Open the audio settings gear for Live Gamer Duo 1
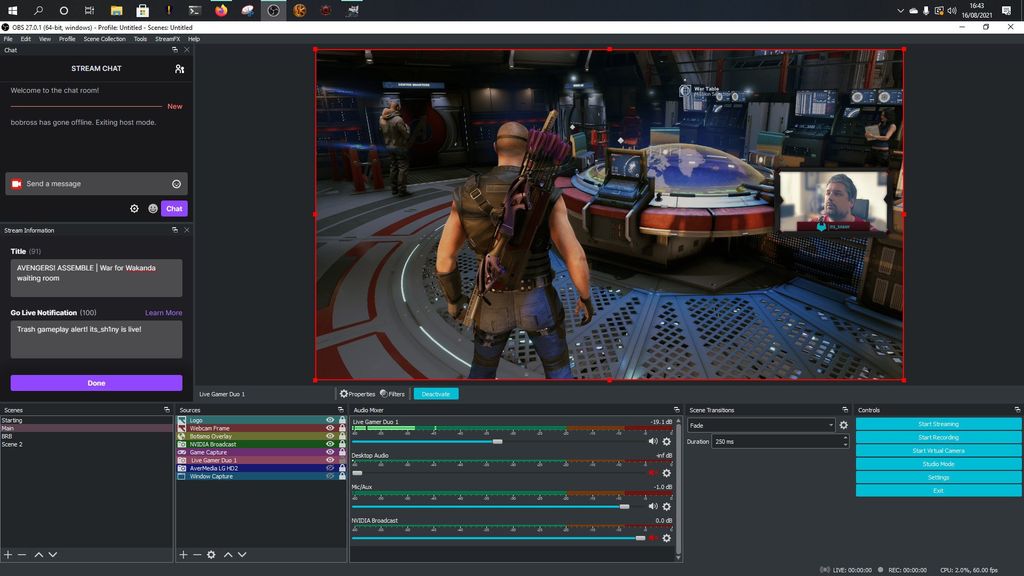 pyautogui.click(x=666, y=441)
